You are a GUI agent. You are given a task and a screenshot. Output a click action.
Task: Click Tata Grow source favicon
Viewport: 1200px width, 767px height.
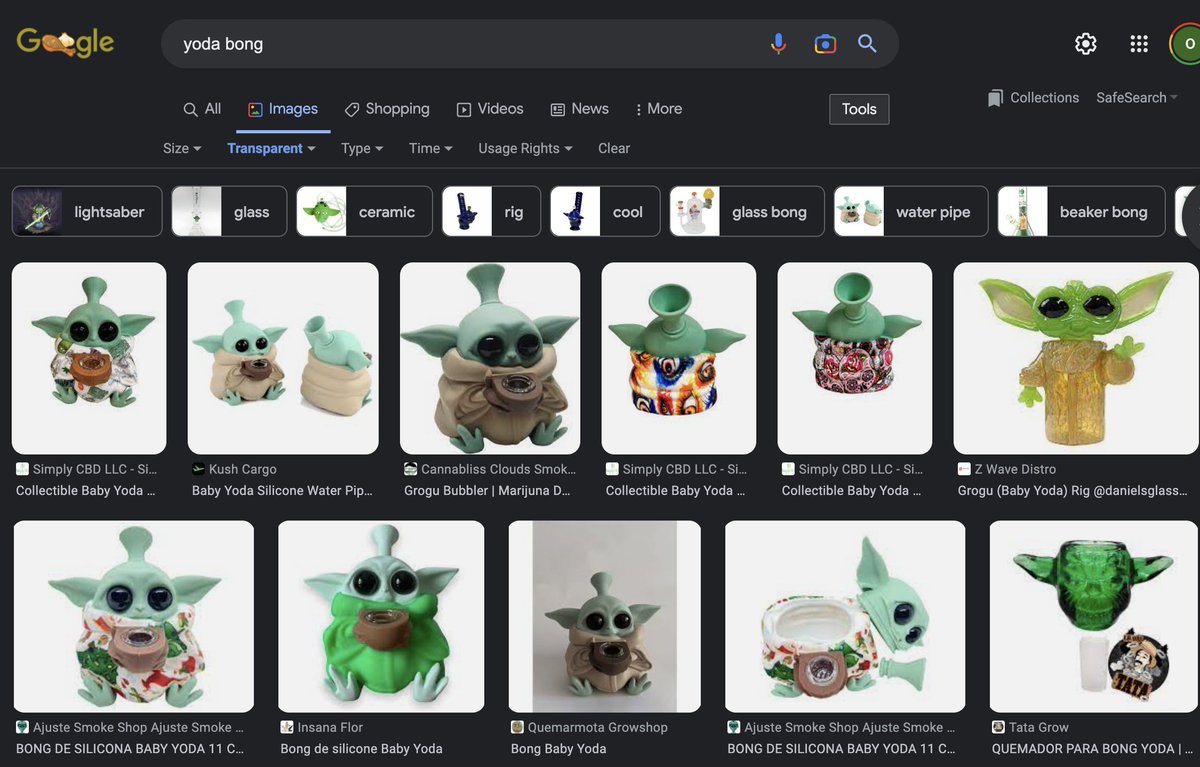point(998,727)
